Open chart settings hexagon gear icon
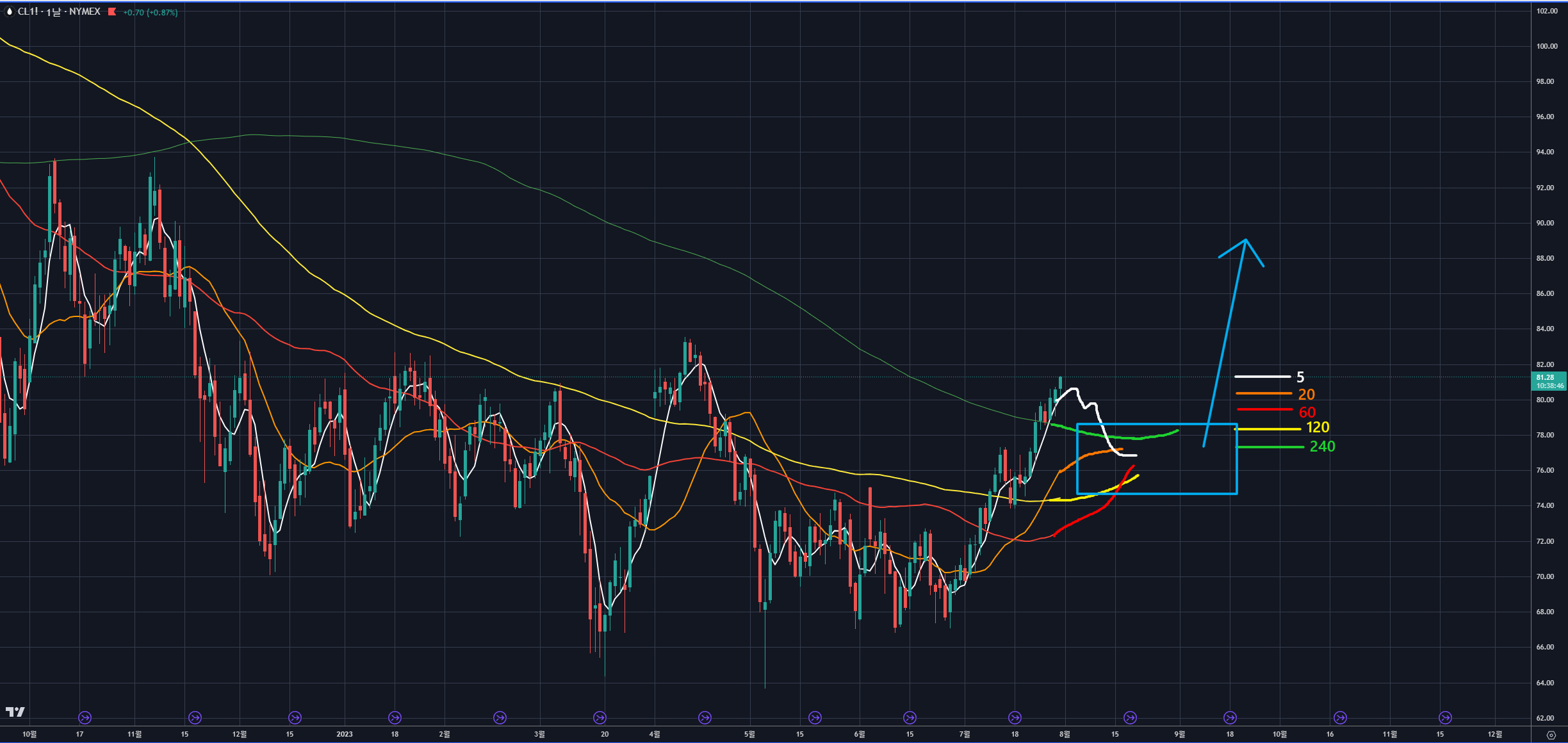This screenshot has width=1568, height=743. [x=1551, y=735]
